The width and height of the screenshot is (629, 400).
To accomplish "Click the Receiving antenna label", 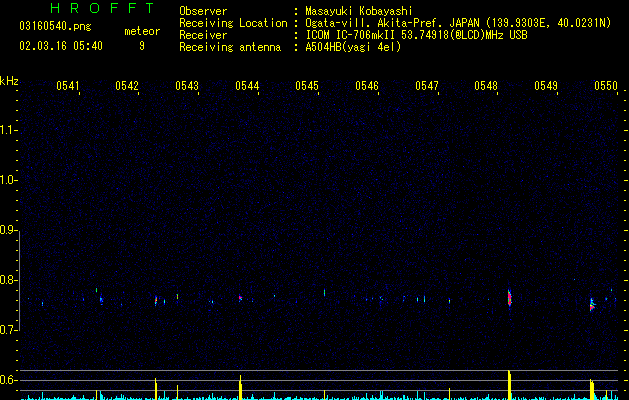I will tap(230, 47).
